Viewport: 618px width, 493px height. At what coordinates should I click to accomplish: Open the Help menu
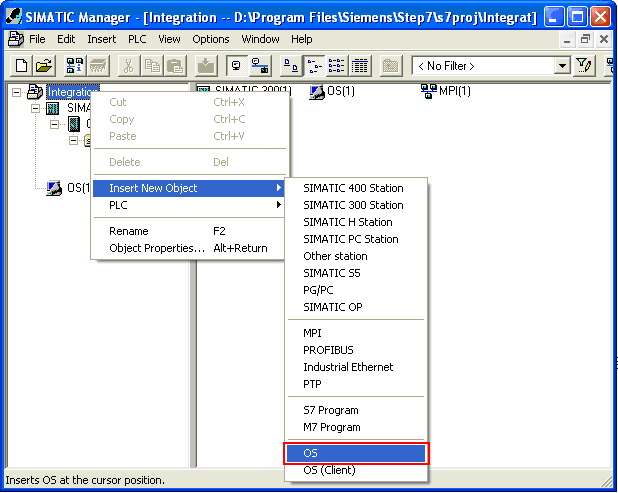[x=302, y=39]
